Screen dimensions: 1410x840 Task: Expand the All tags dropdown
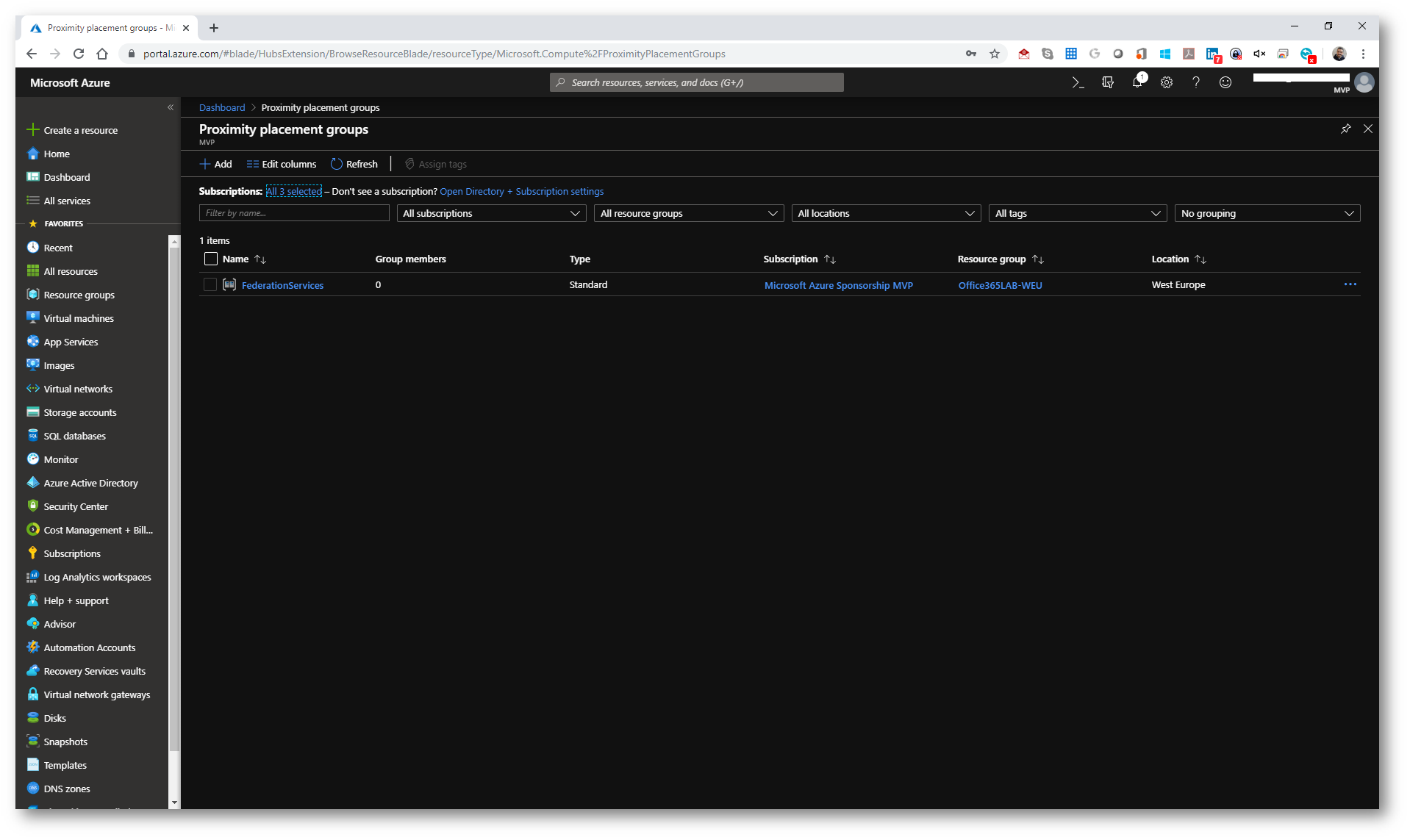pos(1078,213)
